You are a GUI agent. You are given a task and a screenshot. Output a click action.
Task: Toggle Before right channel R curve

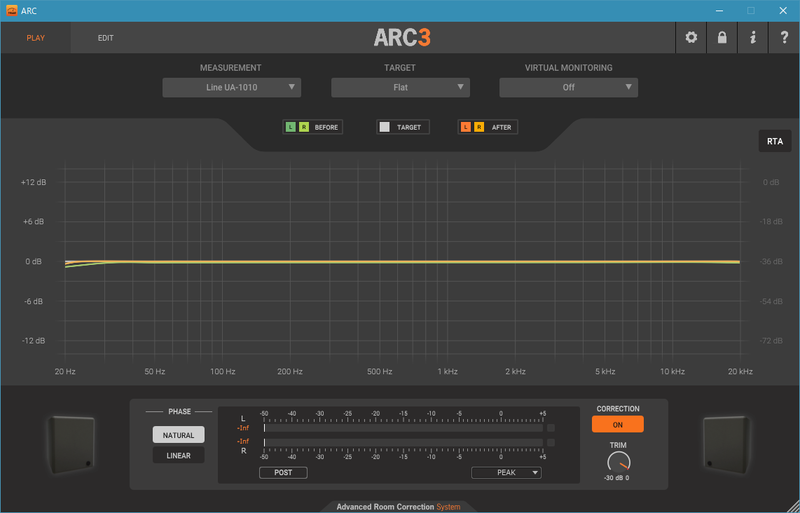coord(304,127)
